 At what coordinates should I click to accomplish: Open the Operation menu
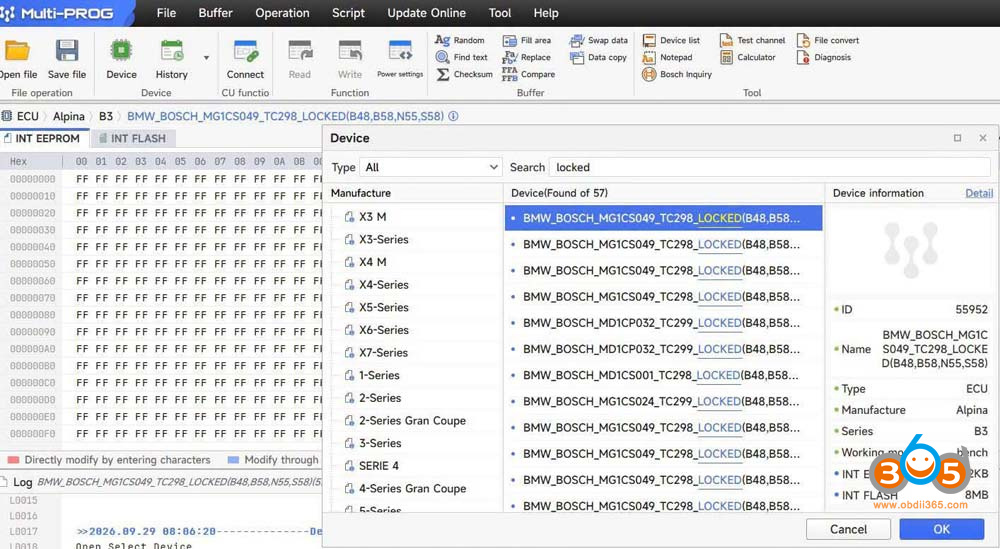[282, 13]
